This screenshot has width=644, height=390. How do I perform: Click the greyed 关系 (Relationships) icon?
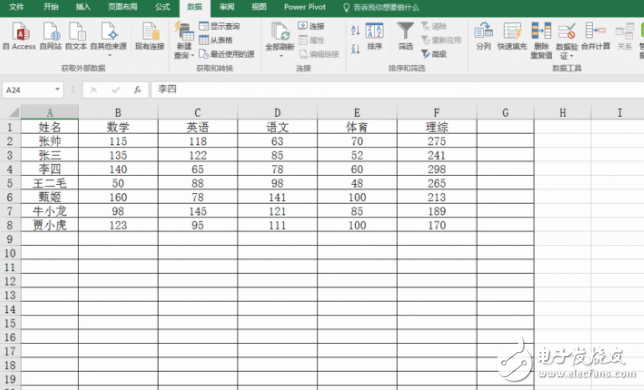(624, 36)
